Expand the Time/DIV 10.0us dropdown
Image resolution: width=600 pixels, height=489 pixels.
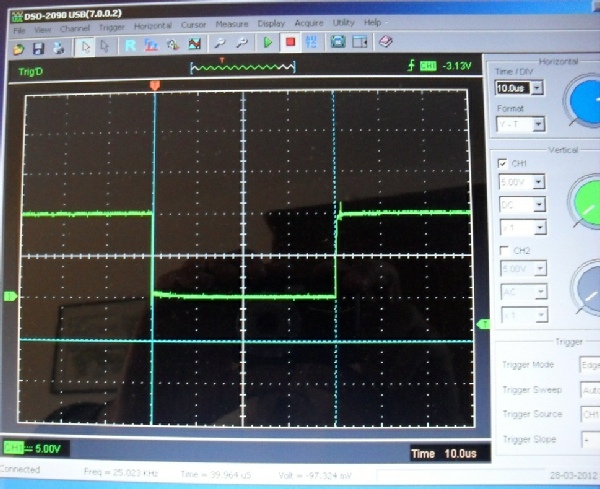point(538,88)
